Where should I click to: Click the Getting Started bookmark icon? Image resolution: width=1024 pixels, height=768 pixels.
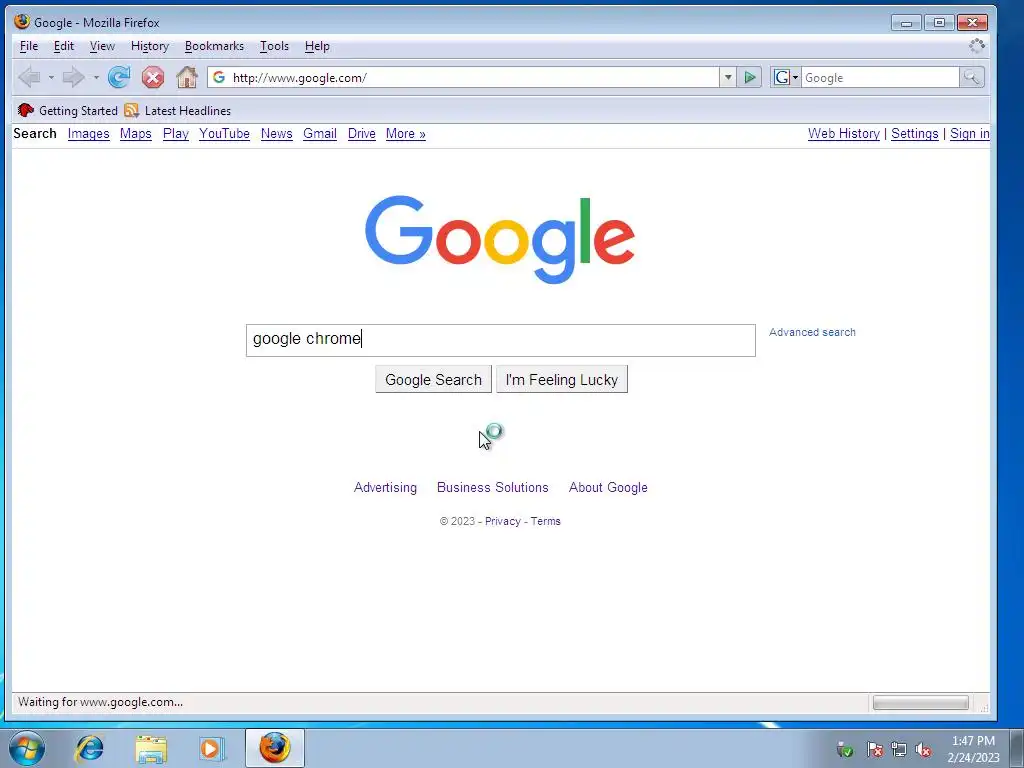[x=25, y=110]
